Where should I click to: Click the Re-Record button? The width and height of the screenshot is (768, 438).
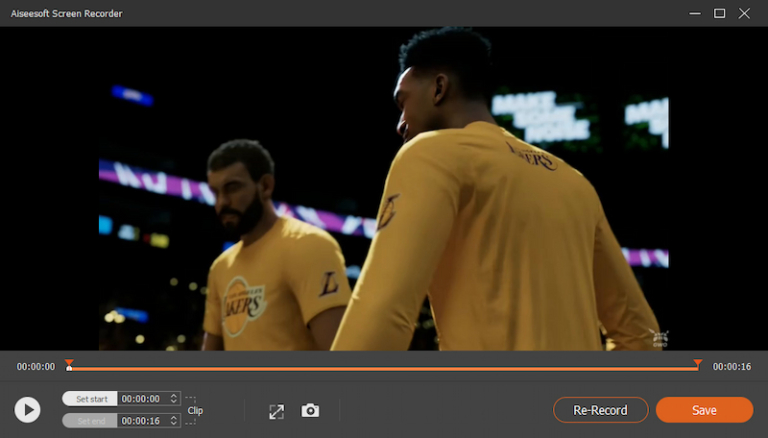coord(600,410)
